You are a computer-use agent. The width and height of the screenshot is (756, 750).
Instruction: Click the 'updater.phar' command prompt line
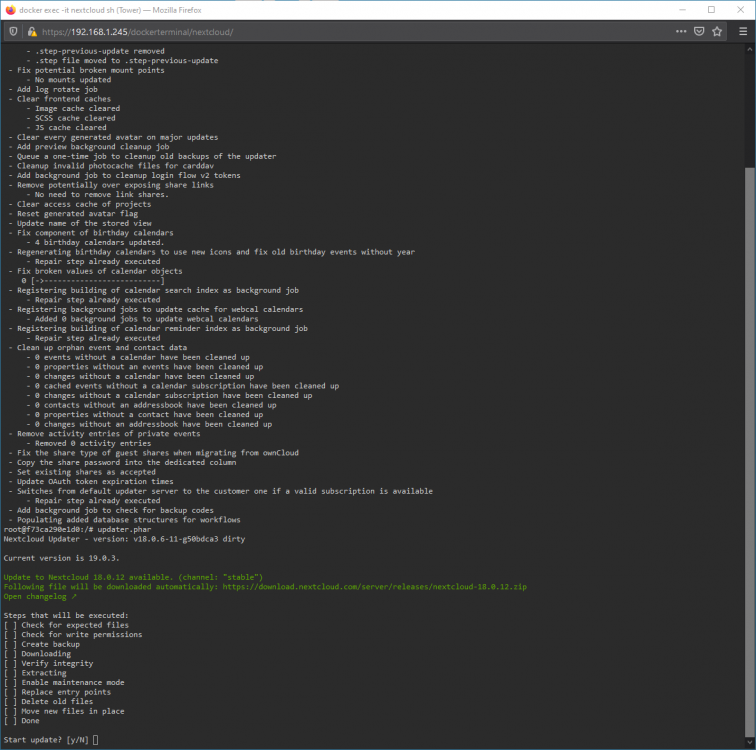point(77,529)
